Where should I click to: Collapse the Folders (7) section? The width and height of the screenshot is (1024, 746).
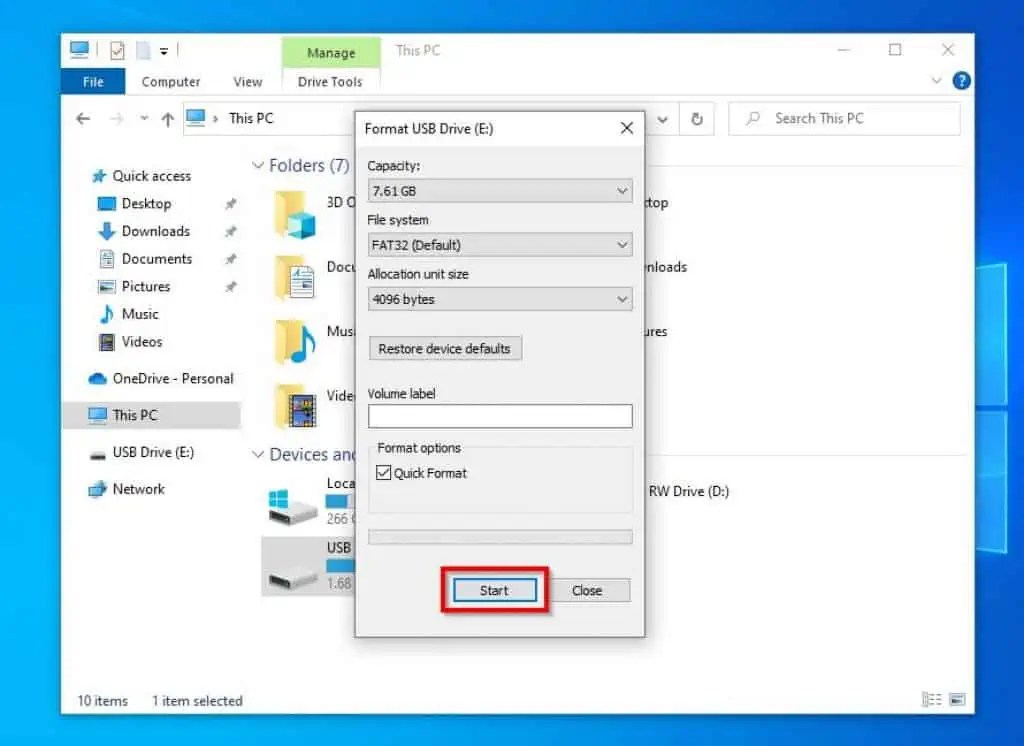coord(256,165)
